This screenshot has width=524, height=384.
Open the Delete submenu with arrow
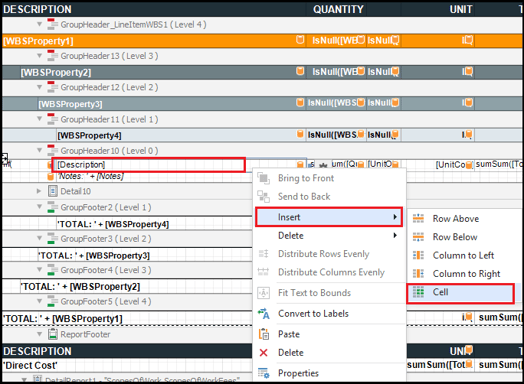pos(329,235)
